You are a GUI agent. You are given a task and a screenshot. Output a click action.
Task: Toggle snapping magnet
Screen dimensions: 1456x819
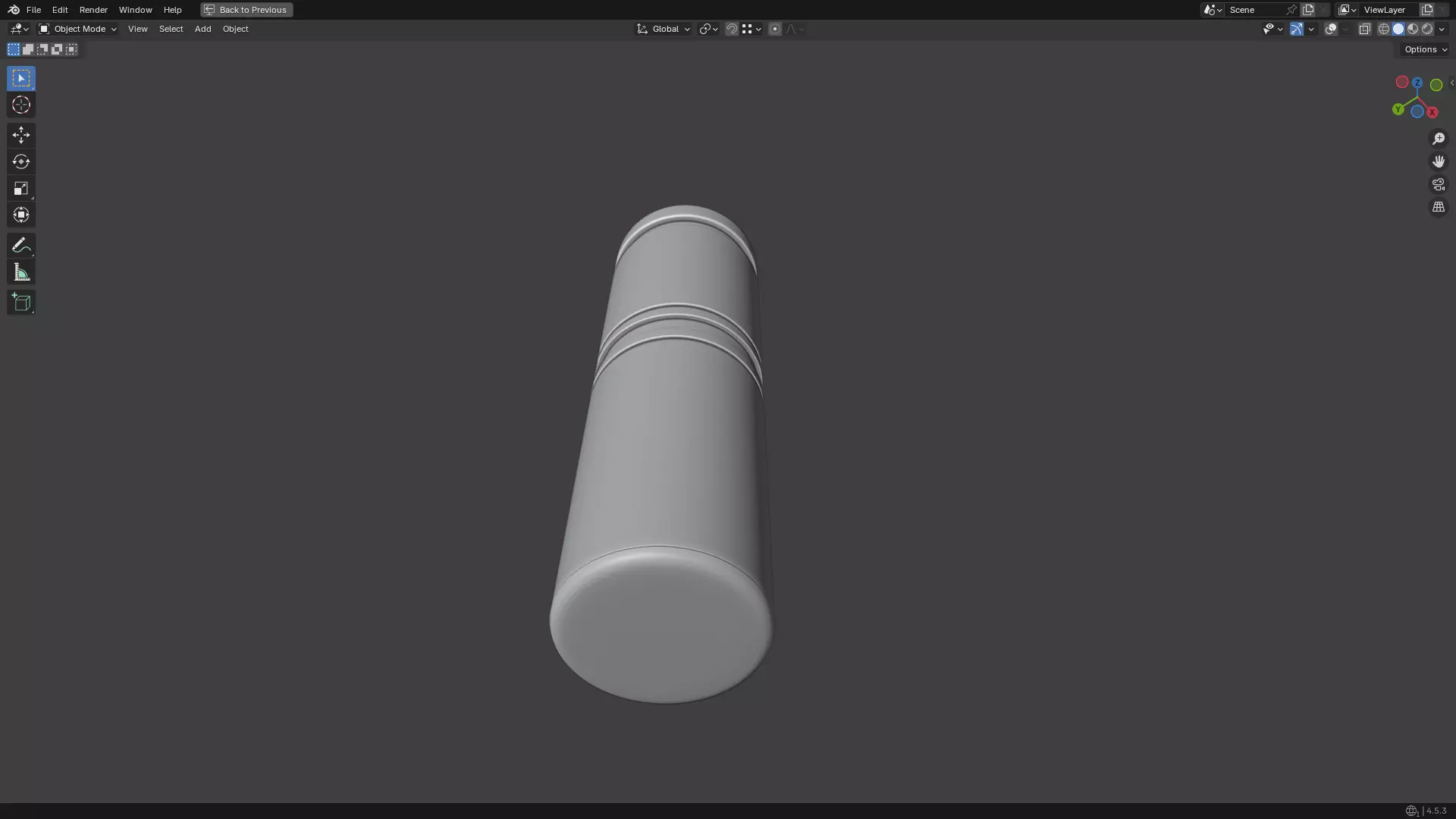point(732,29)
